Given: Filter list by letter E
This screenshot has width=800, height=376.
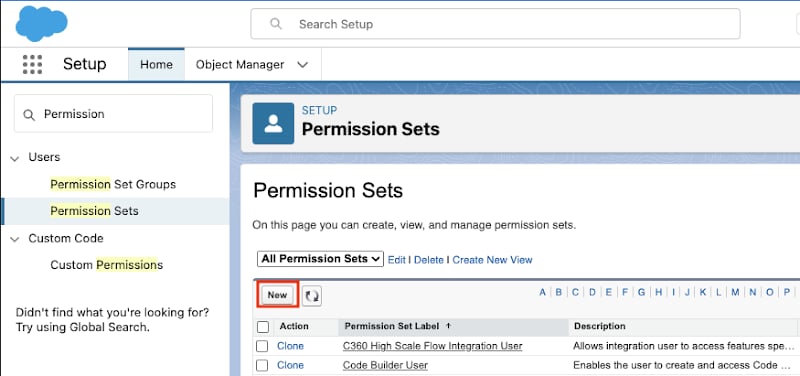Looking at the screenshot, I should [x=609, y=292].
